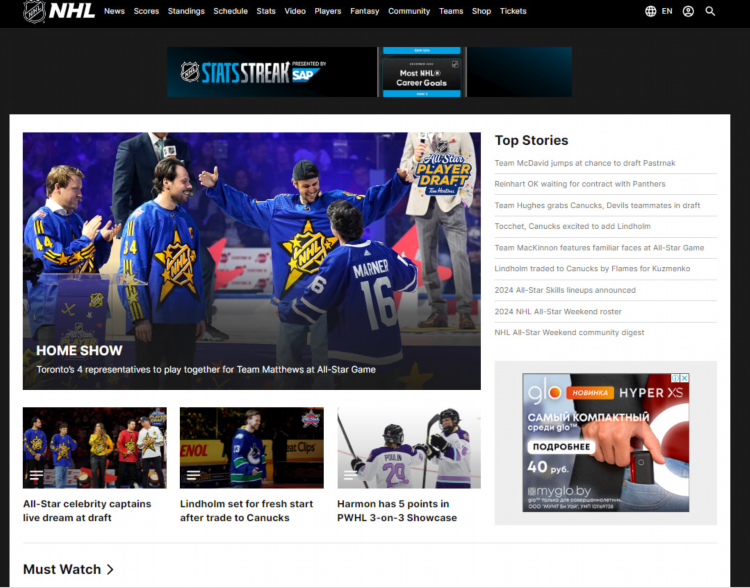
Task: Open All-Star Weekend community digest
Action: (x=569, y=333)
